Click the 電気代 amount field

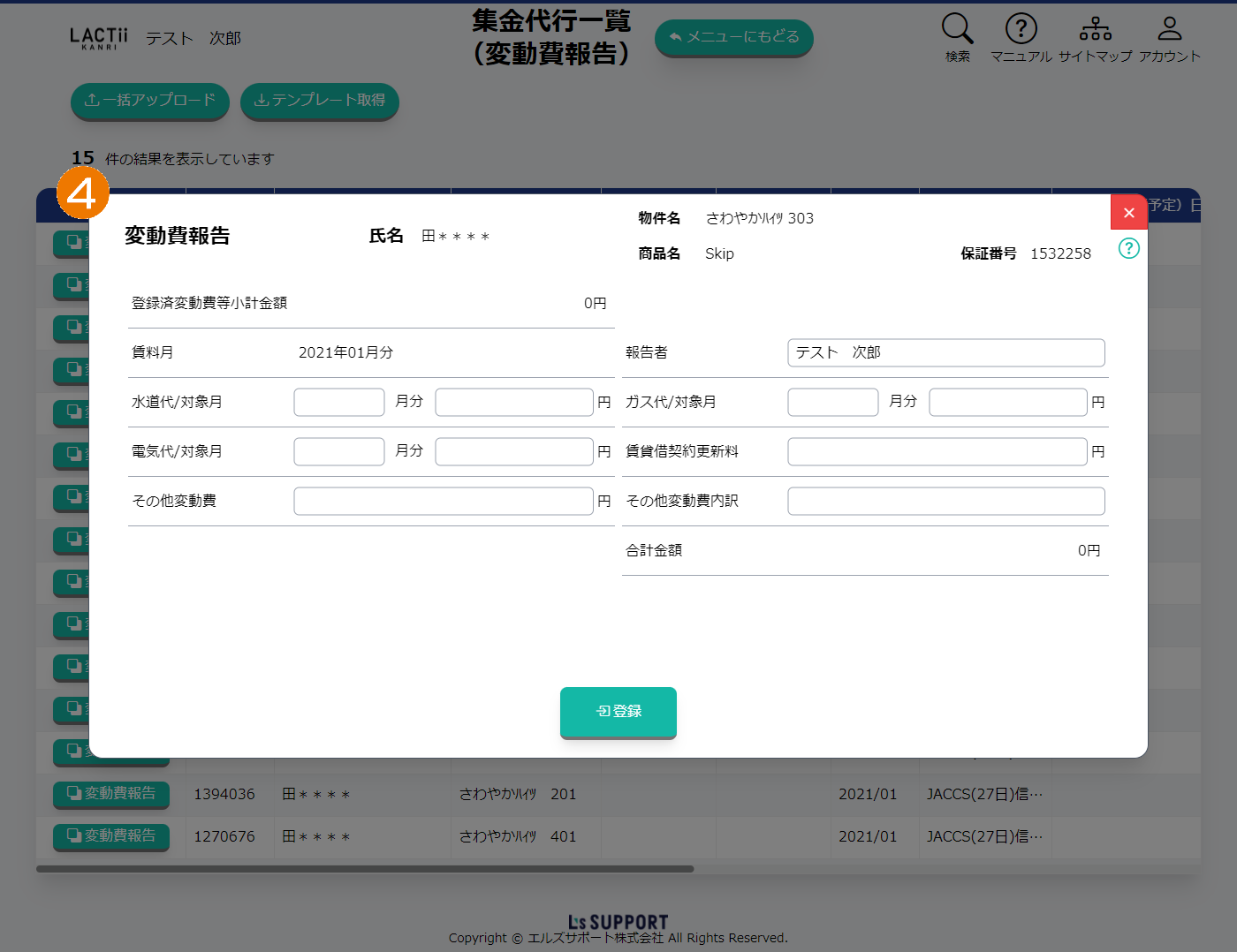point(513,451)
